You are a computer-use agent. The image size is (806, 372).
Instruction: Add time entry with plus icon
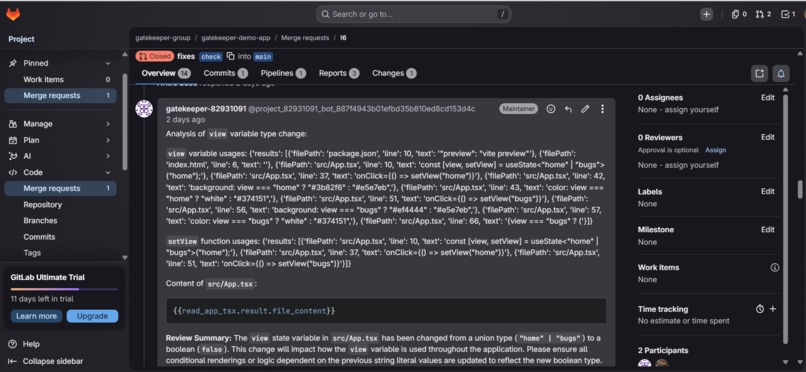(x=773, y=309)
